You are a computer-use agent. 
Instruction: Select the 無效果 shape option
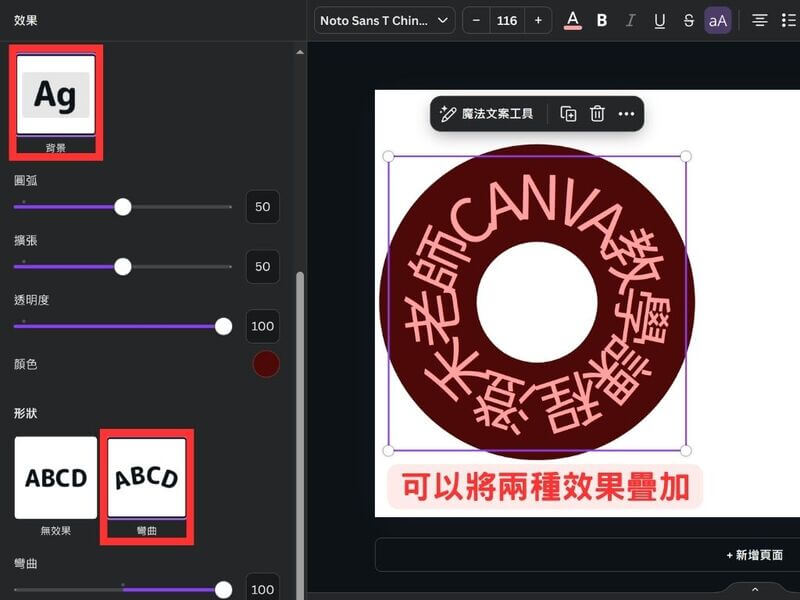click(56, 478)
